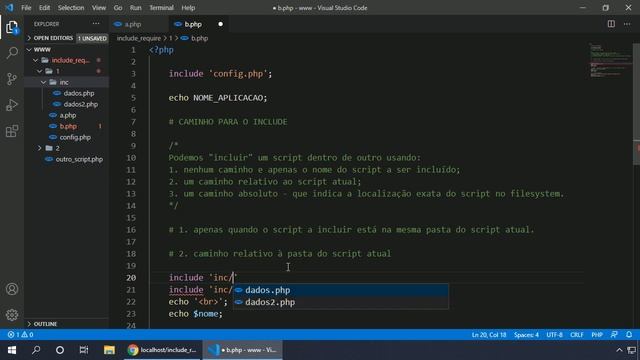
Task: Open Cortana circle on taskbar
Action: click(60, 350)
